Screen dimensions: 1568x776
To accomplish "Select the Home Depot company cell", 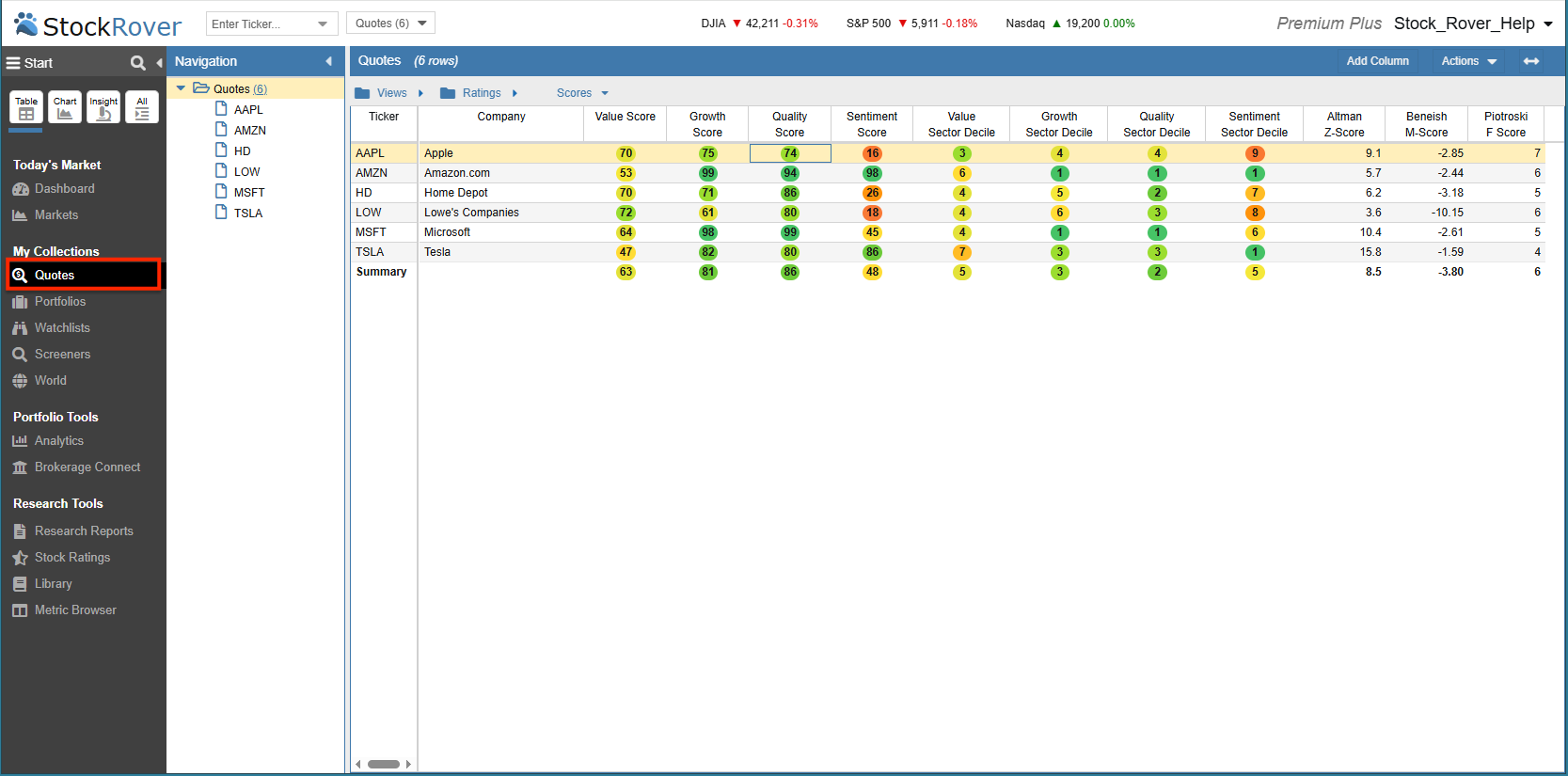I will coord(500,193).
